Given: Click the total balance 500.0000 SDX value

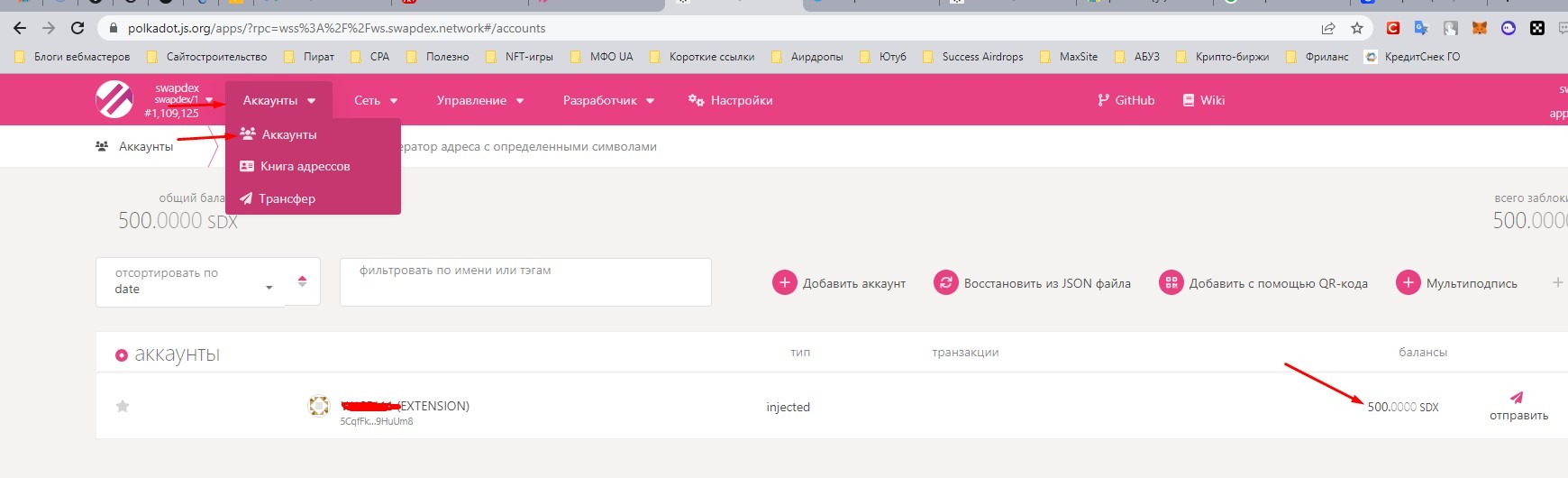Looking at the screenshot, I should point(178,220).
